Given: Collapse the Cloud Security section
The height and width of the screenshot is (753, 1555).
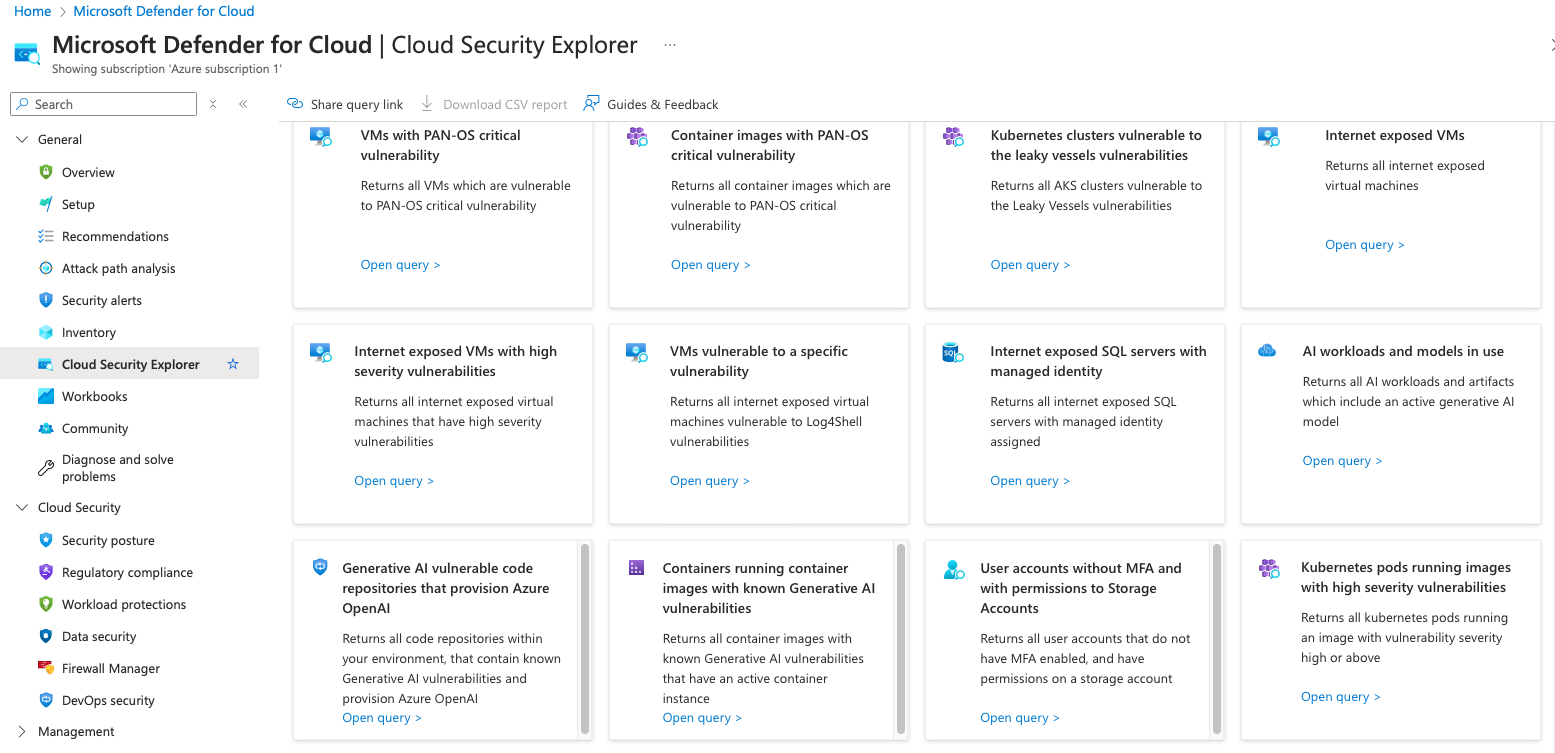Looking at the screenshot, I should click(x=22, y=508).
